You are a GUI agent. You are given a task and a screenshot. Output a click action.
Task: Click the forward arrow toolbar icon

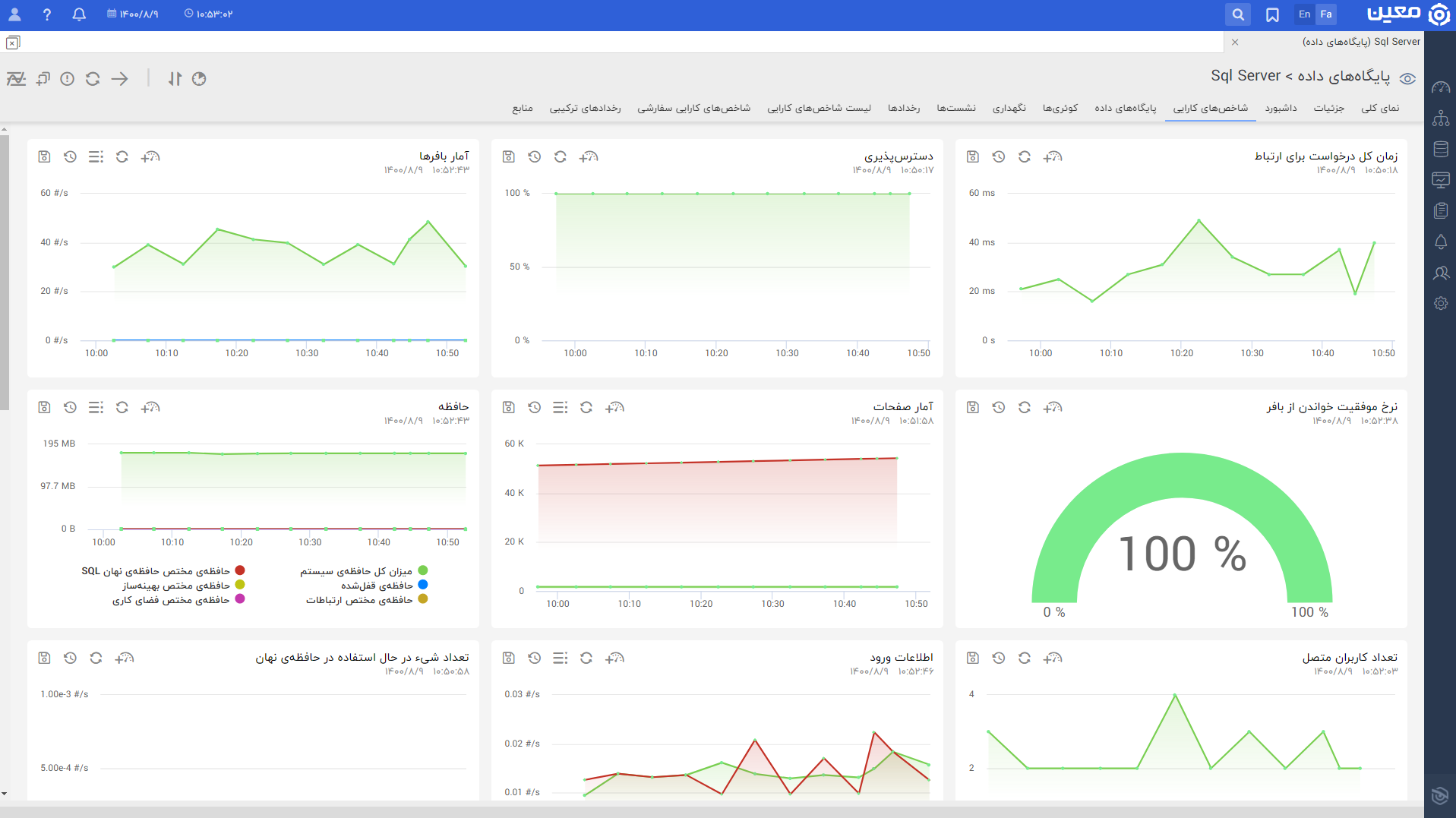[x=120, y=78]
